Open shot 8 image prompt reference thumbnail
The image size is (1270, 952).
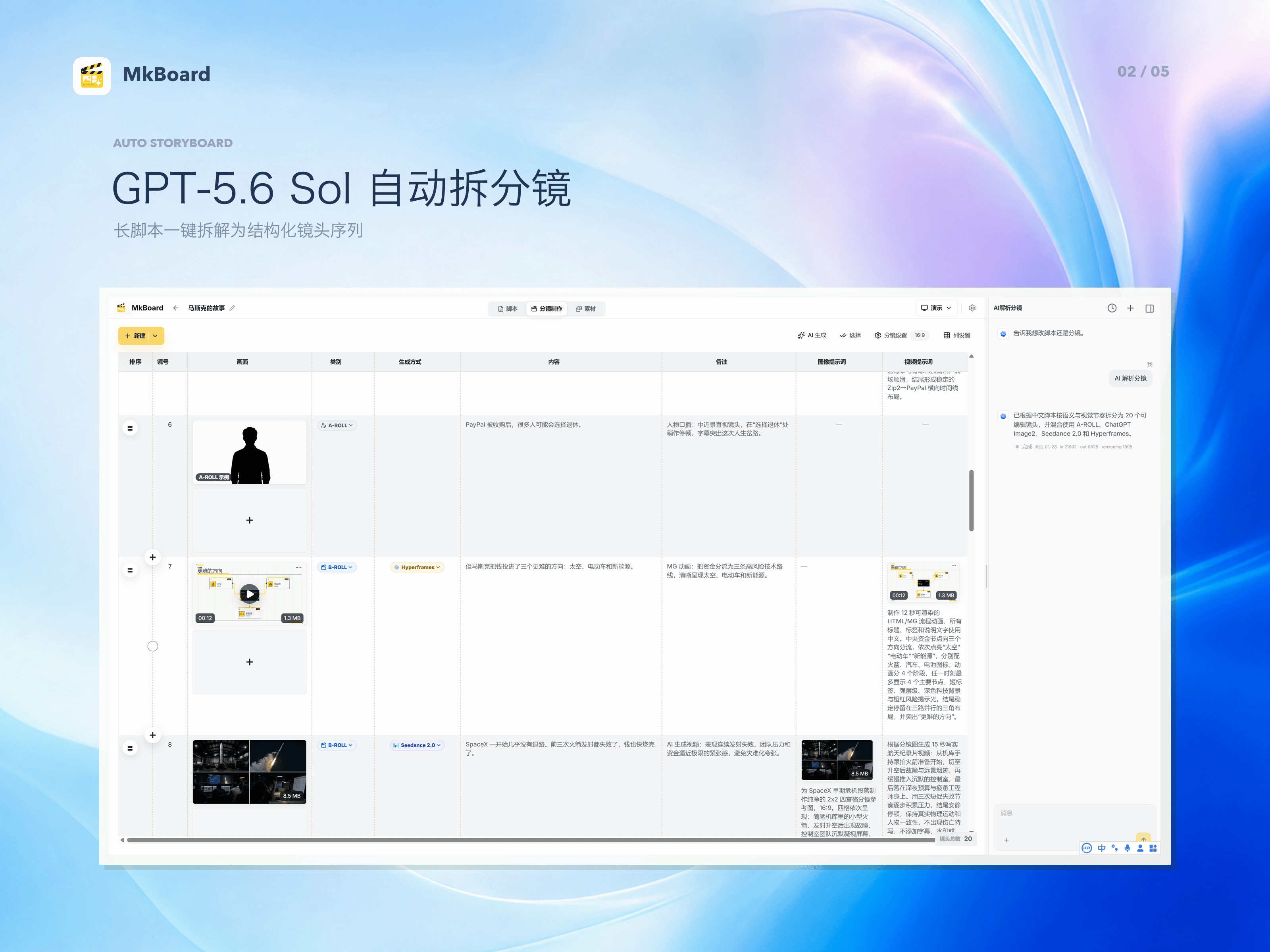[837, 760]
